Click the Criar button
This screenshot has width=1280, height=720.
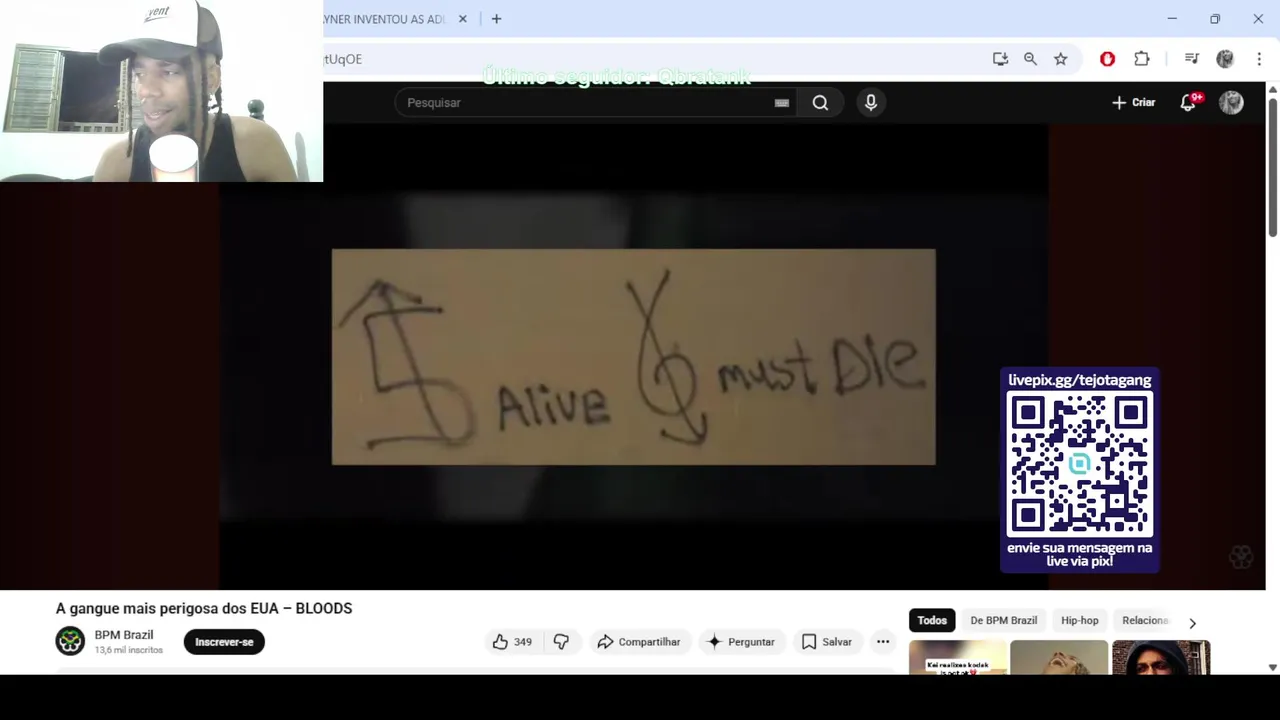pyautogui.click(x=1133, y=102)
